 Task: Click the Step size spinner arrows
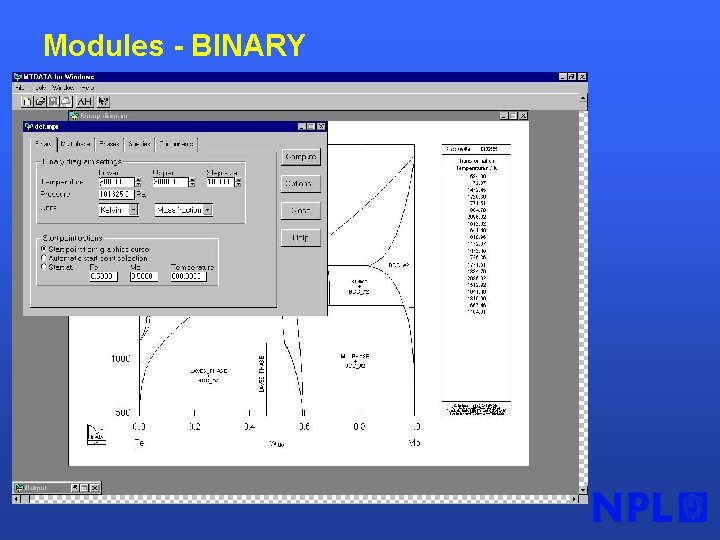click(x=238, y=182)
